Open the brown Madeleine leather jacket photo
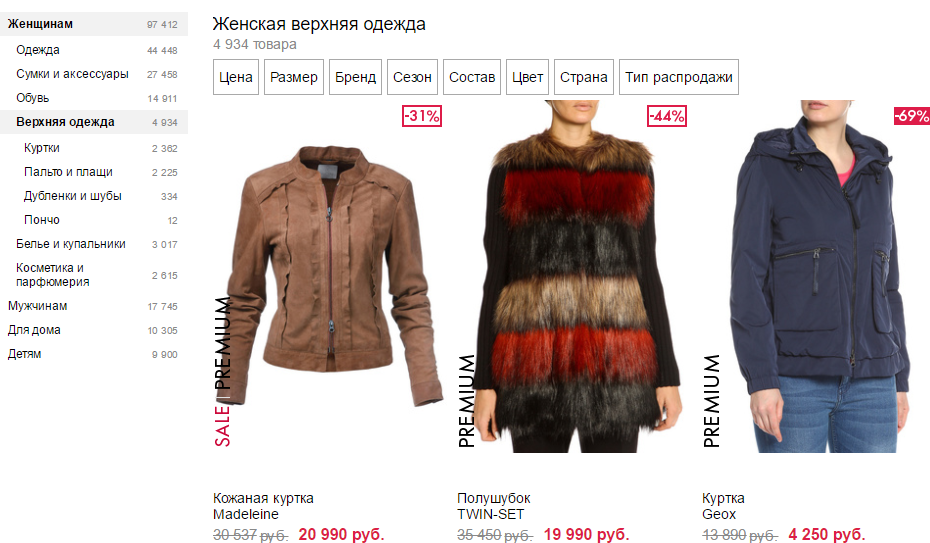 coord(335,276)
